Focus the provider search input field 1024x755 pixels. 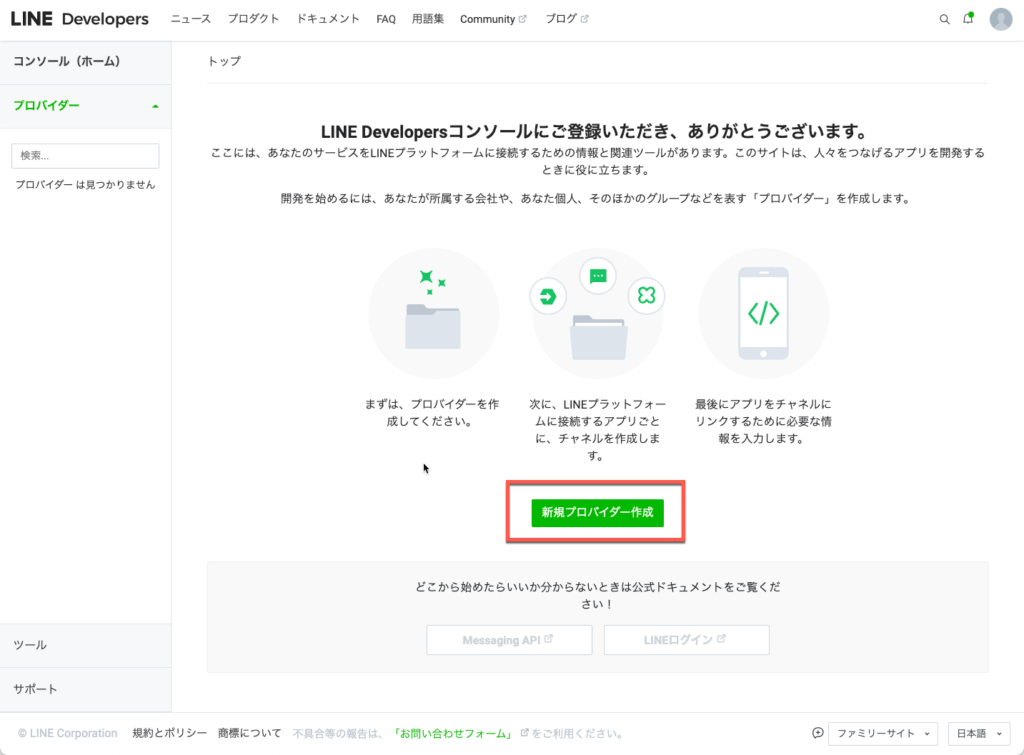click(85, 156)
